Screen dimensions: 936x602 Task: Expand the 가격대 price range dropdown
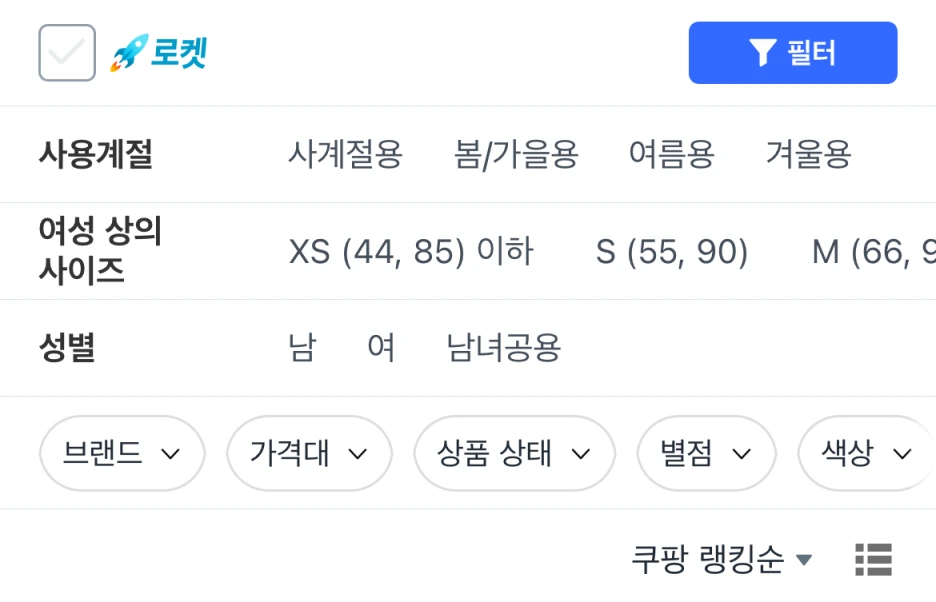pyautogui.click(x=309, y=454)
